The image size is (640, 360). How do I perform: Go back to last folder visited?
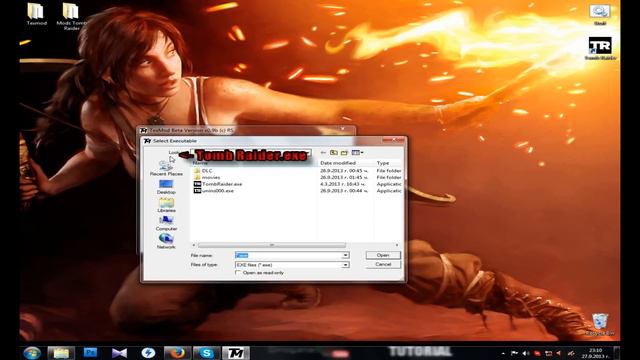[323, 153]
